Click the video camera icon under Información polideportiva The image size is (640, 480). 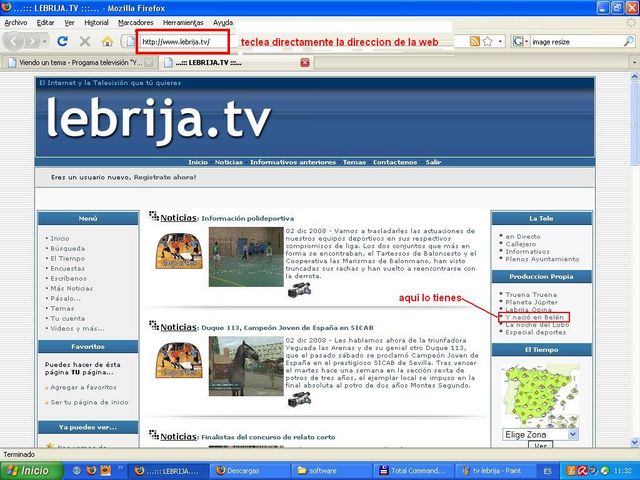coord(299,290)
